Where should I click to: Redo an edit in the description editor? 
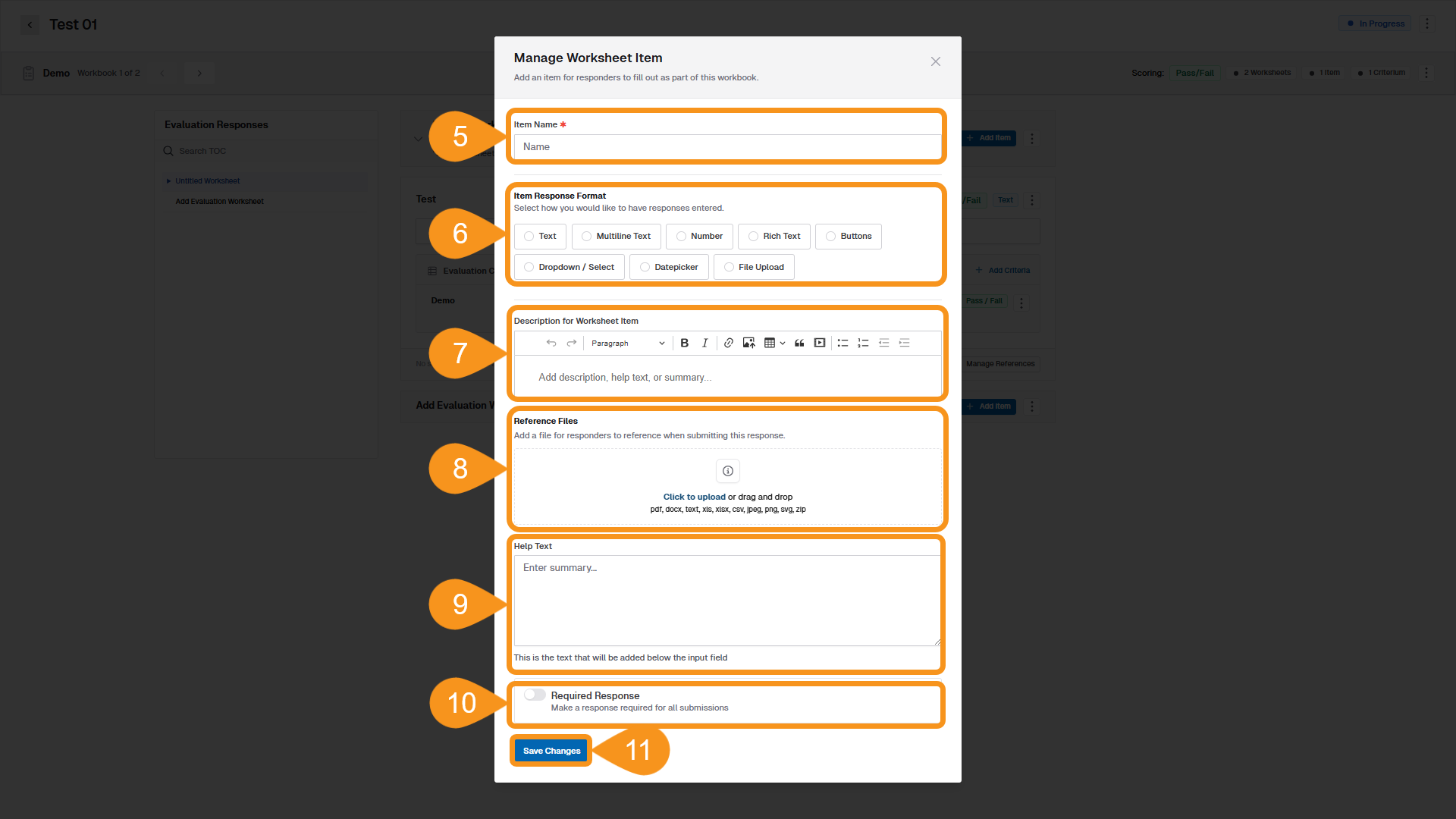[571, 343]
